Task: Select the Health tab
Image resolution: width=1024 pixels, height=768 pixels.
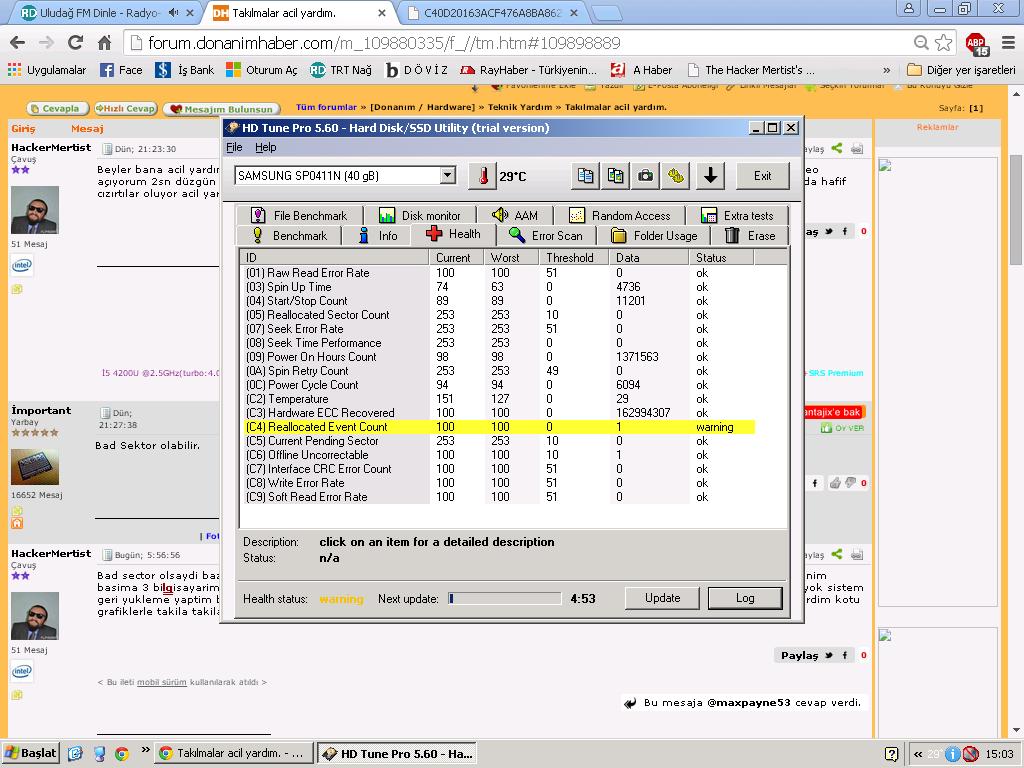Action: (453, 234)
